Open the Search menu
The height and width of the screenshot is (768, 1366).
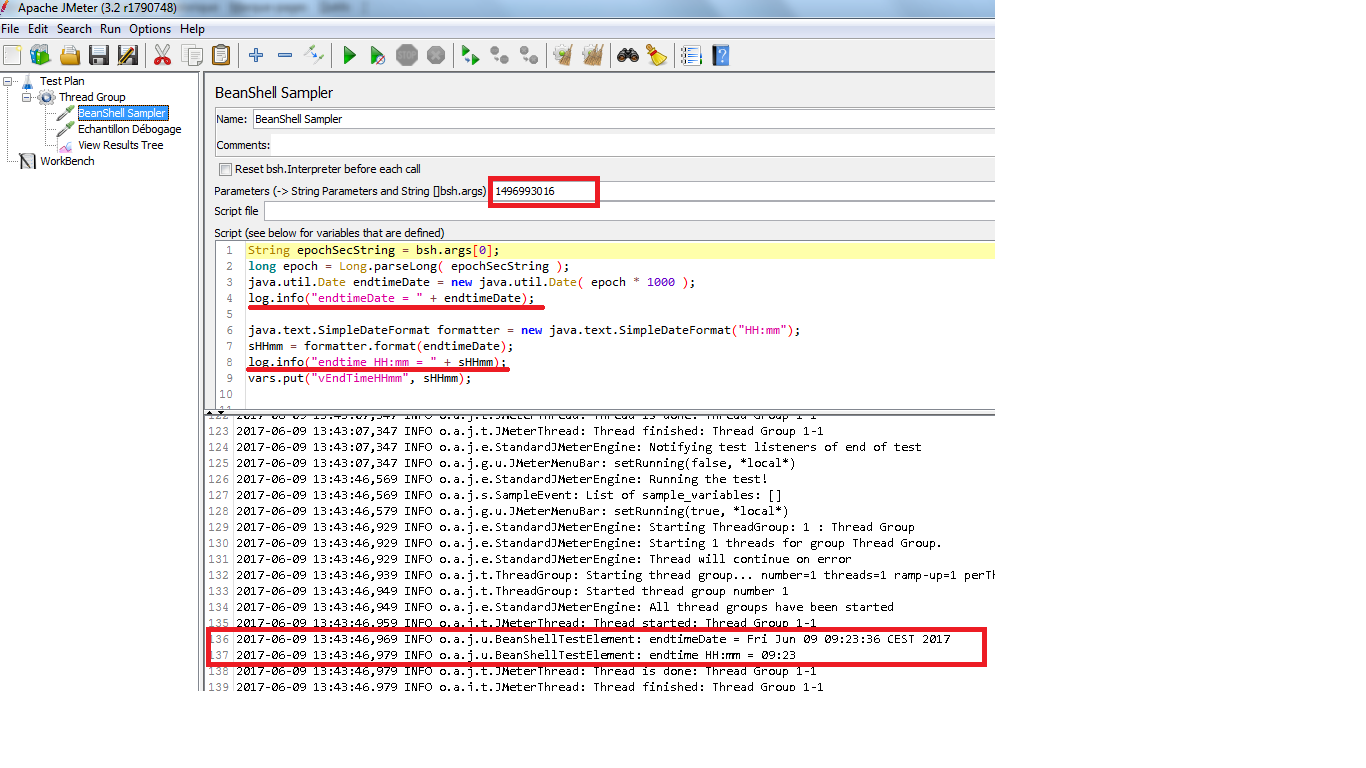(74, 29)
